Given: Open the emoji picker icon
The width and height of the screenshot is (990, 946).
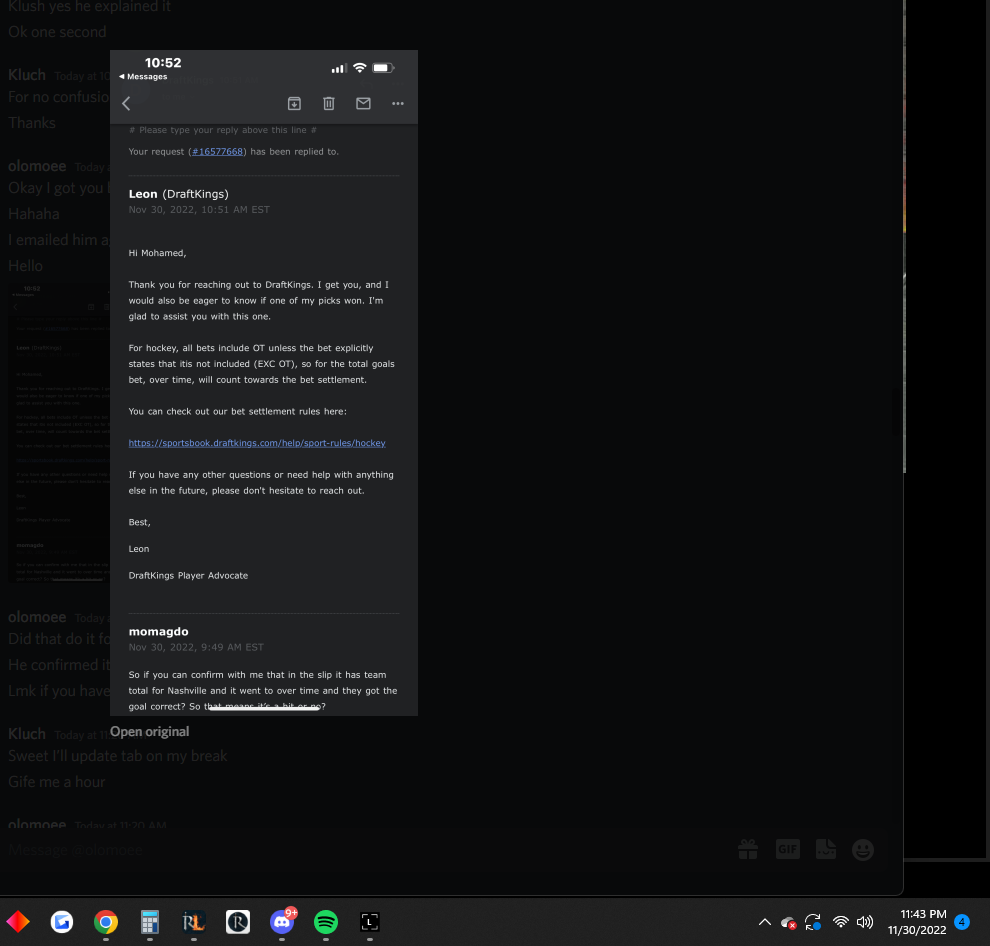Looking at the screenshot, I should pos(863,849).
